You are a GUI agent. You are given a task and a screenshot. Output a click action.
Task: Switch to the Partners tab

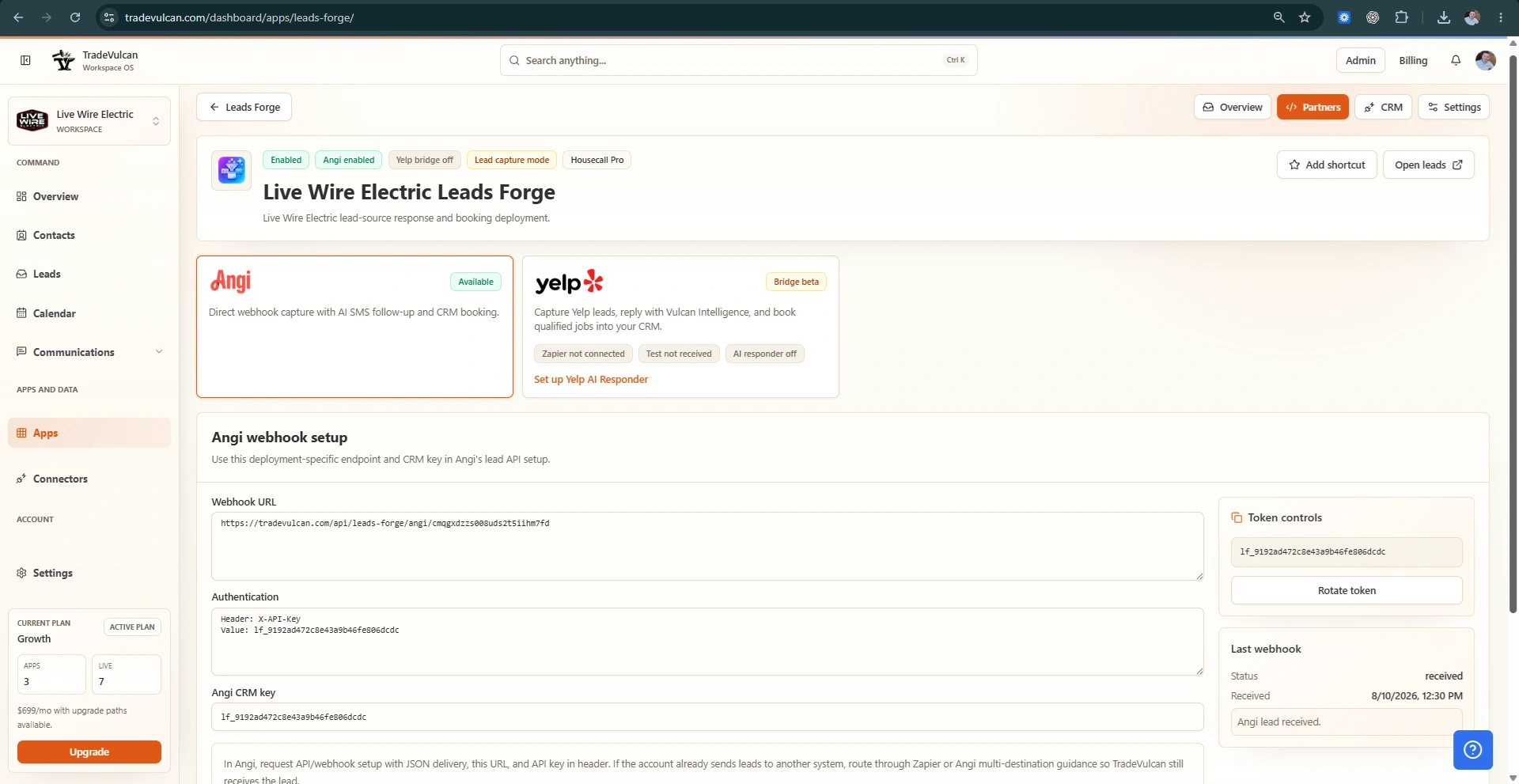pos(1313,107)
